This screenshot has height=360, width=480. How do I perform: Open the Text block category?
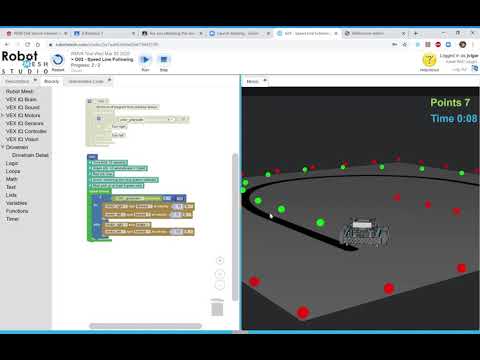click(11, 187)
